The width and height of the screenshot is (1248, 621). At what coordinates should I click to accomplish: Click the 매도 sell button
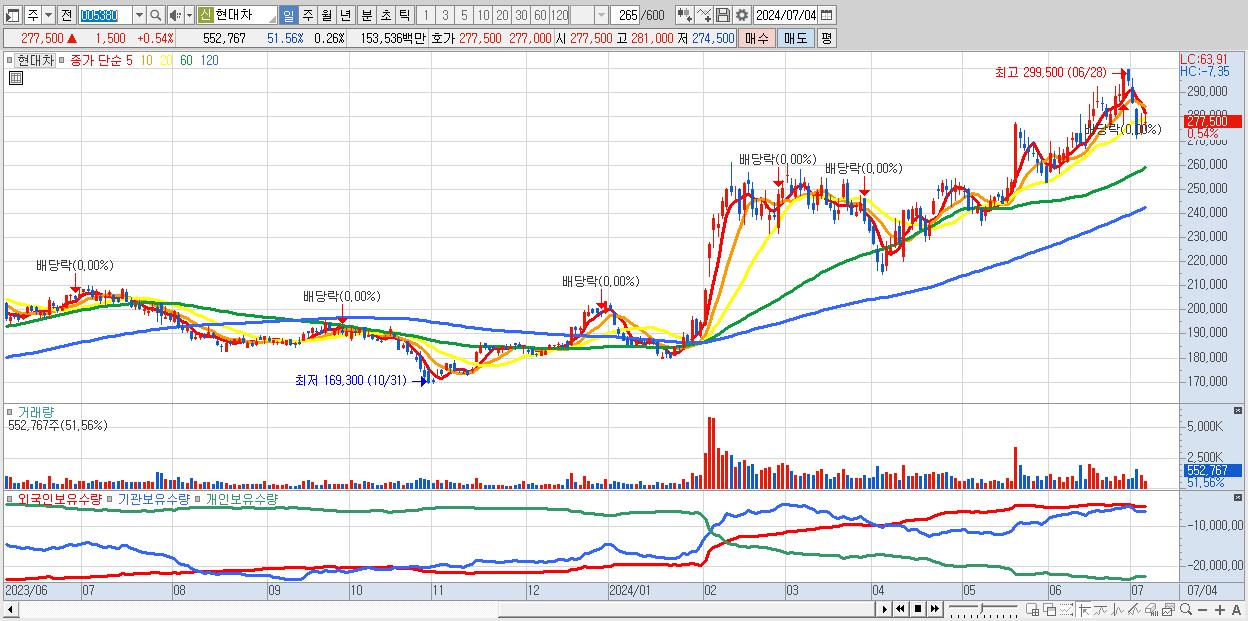[x=795, y=38]
